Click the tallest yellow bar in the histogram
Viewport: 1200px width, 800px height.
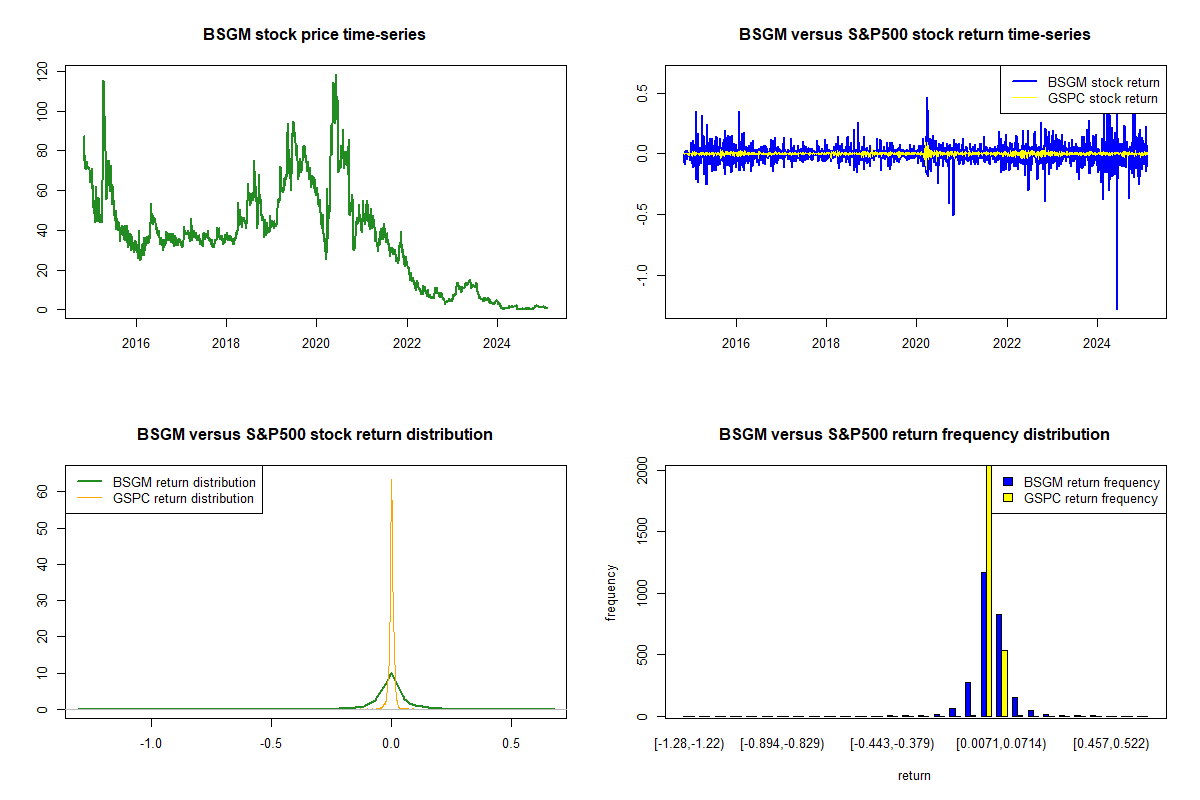(988, 600)
